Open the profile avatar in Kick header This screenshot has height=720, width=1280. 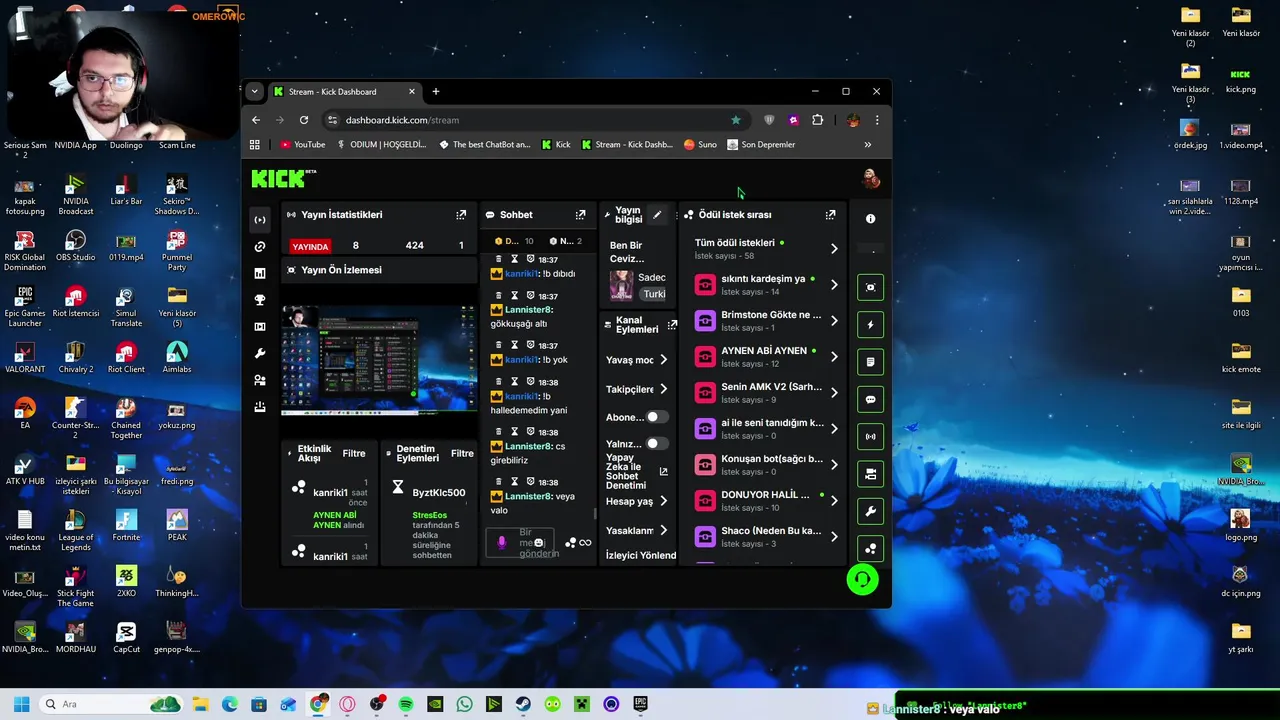(871, 179)
